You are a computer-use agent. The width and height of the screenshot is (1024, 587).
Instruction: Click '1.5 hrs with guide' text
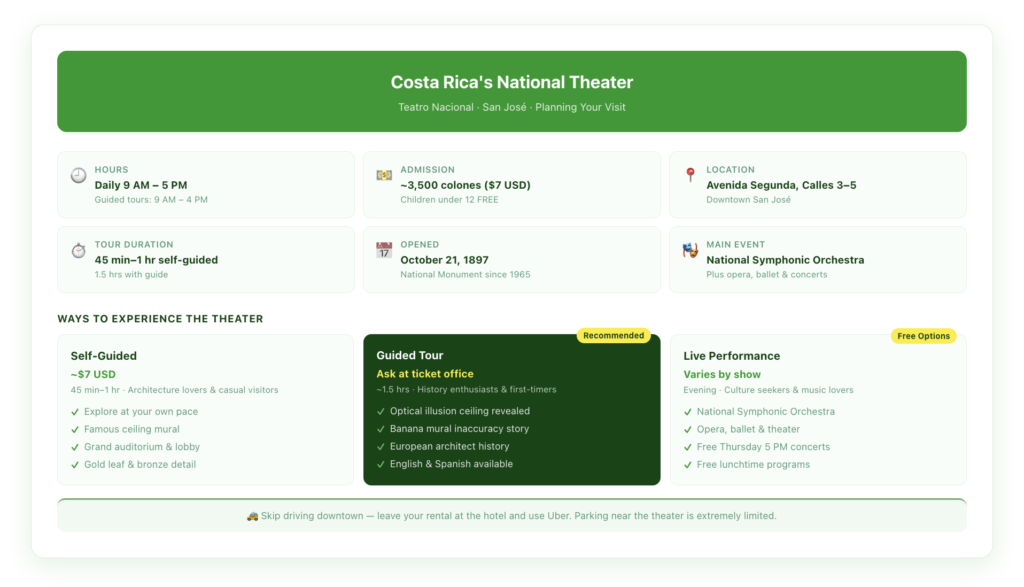coord(131,275)
